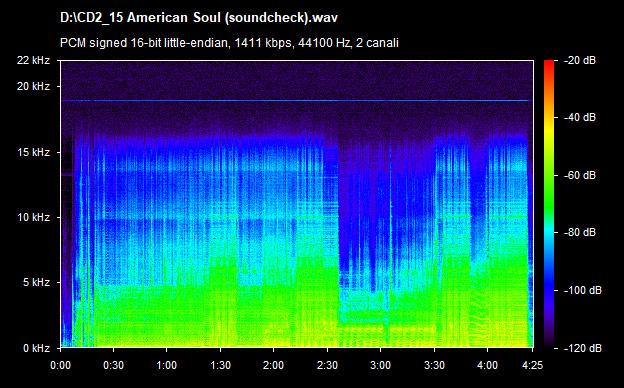This screenshot has width=624, height=388.
Task: Click the 5 kHz frequency axis label
Action: [36, 283]
